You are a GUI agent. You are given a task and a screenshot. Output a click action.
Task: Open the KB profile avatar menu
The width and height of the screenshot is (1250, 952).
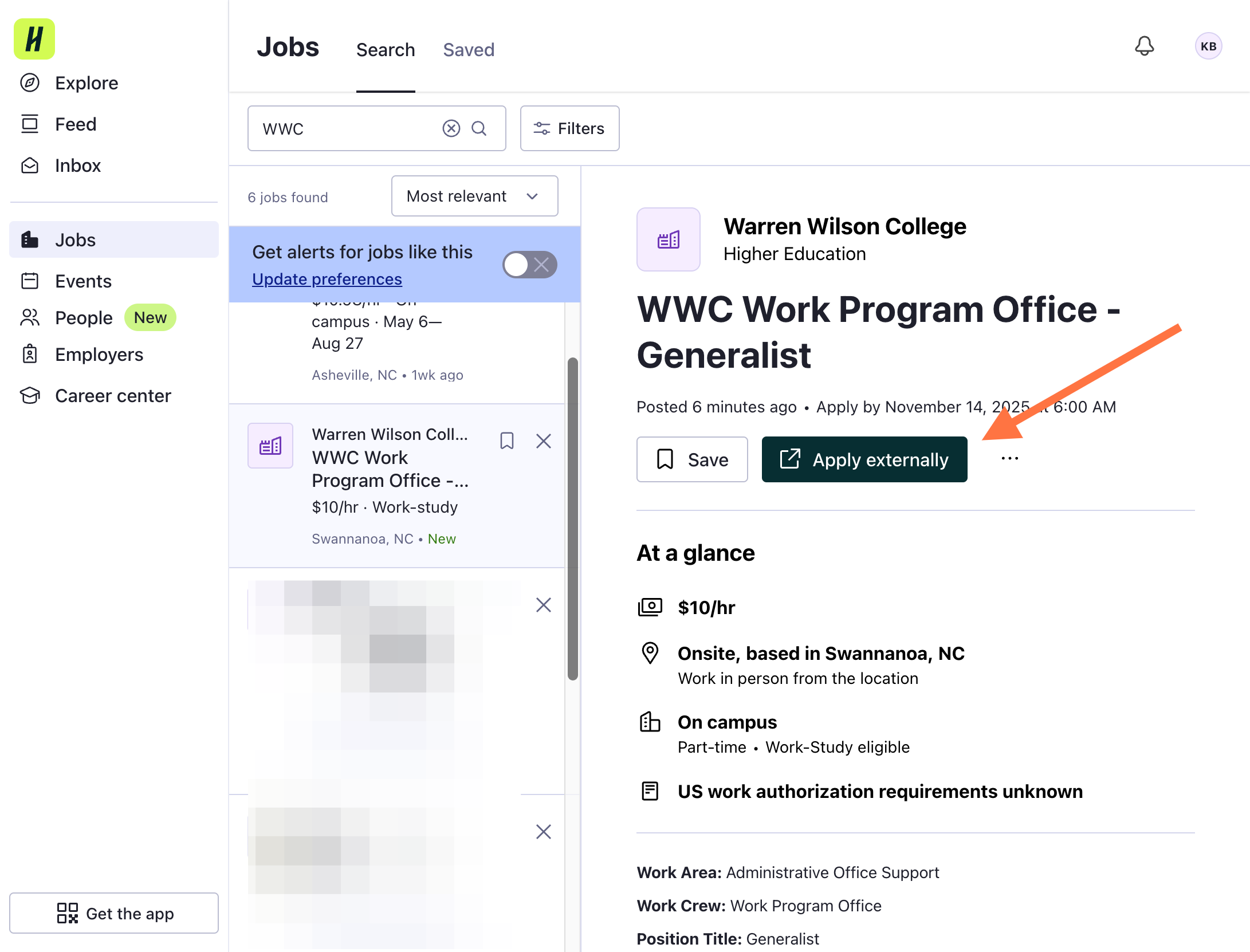pos(1209,46)
